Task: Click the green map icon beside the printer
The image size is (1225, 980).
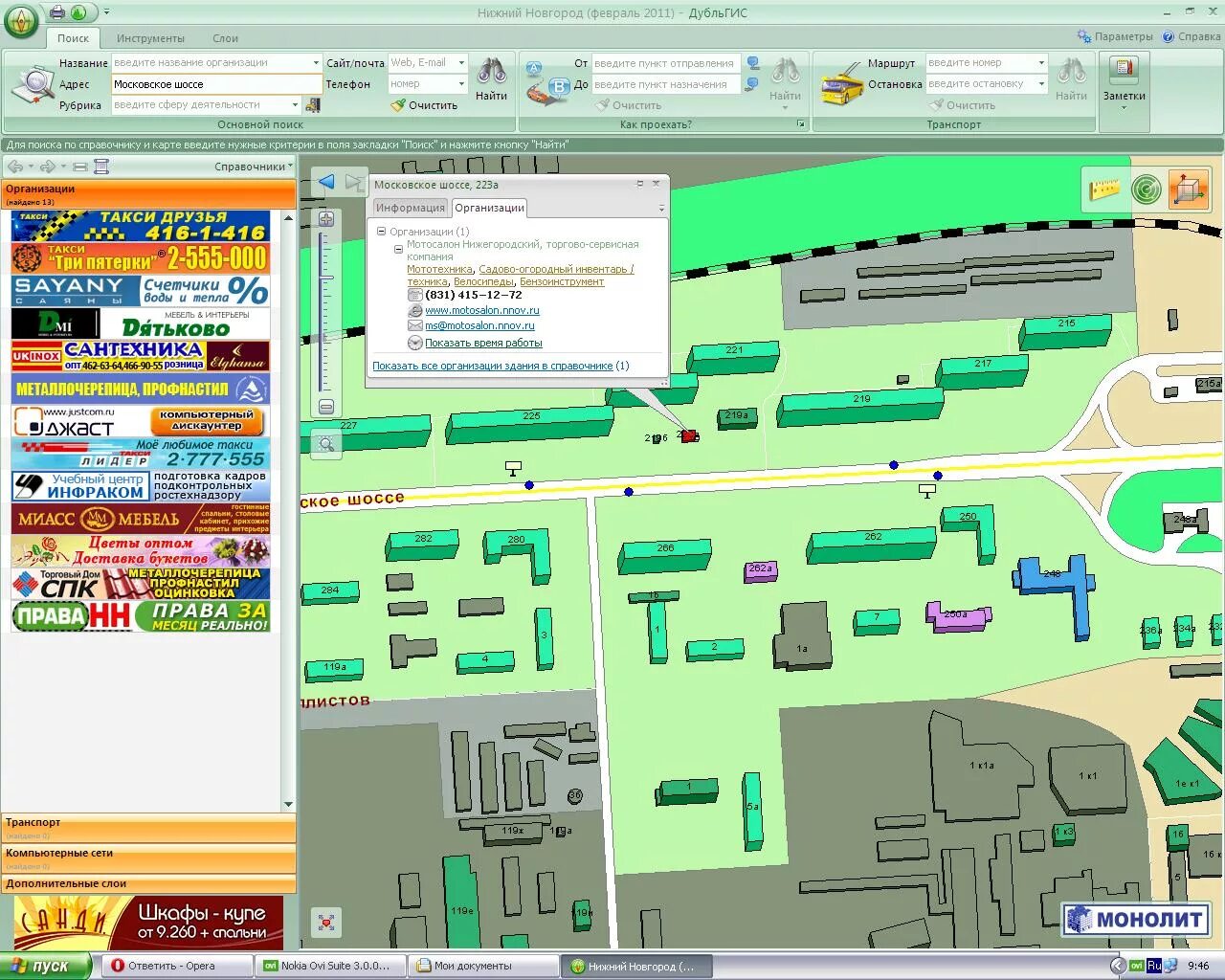Action: [x=78, y=12]
